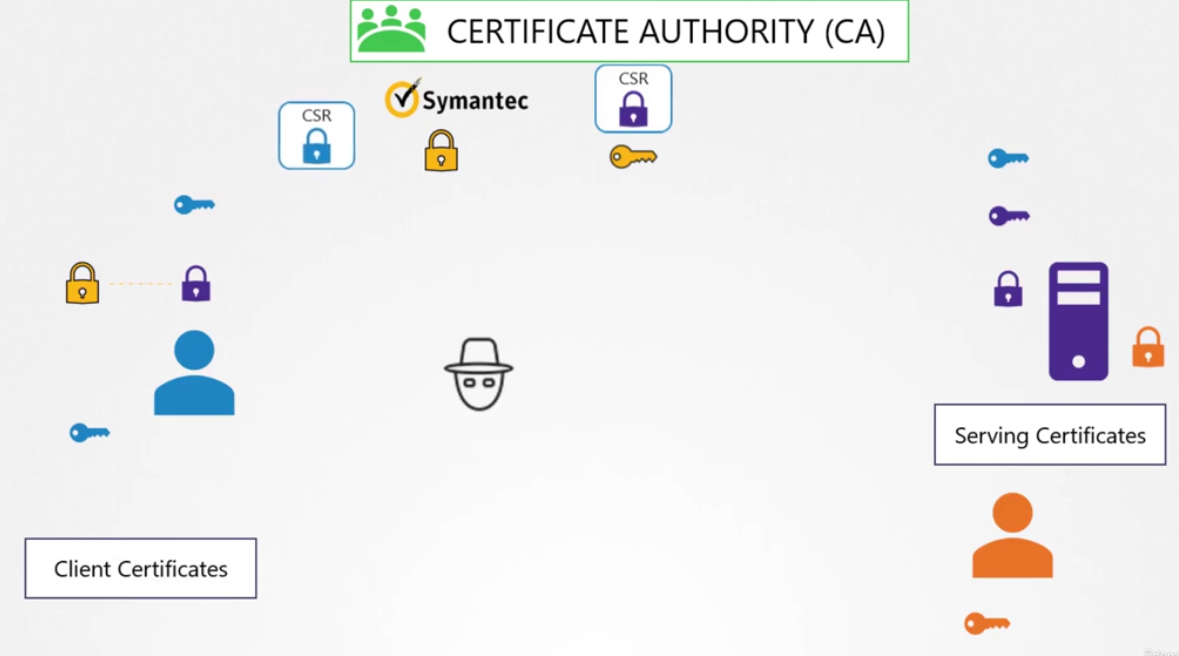Select the Certificate Authority (CA) title banner
Image resolution: width=1179 pixels, height=656 pixels.
point(629,31)
